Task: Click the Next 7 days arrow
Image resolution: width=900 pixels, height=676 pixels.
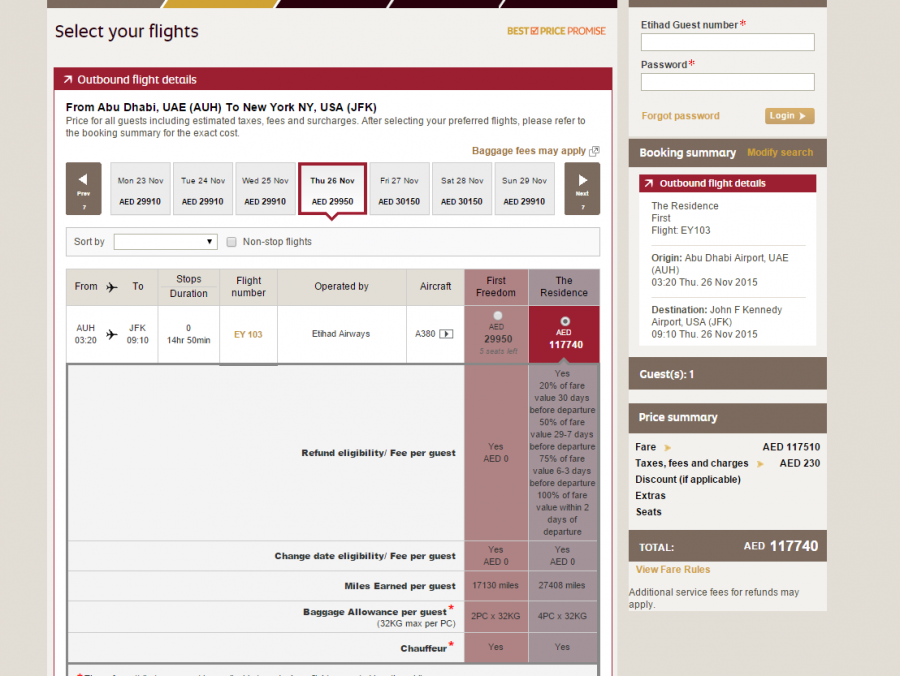Action: pyautogui.click(x=582, y=188)
